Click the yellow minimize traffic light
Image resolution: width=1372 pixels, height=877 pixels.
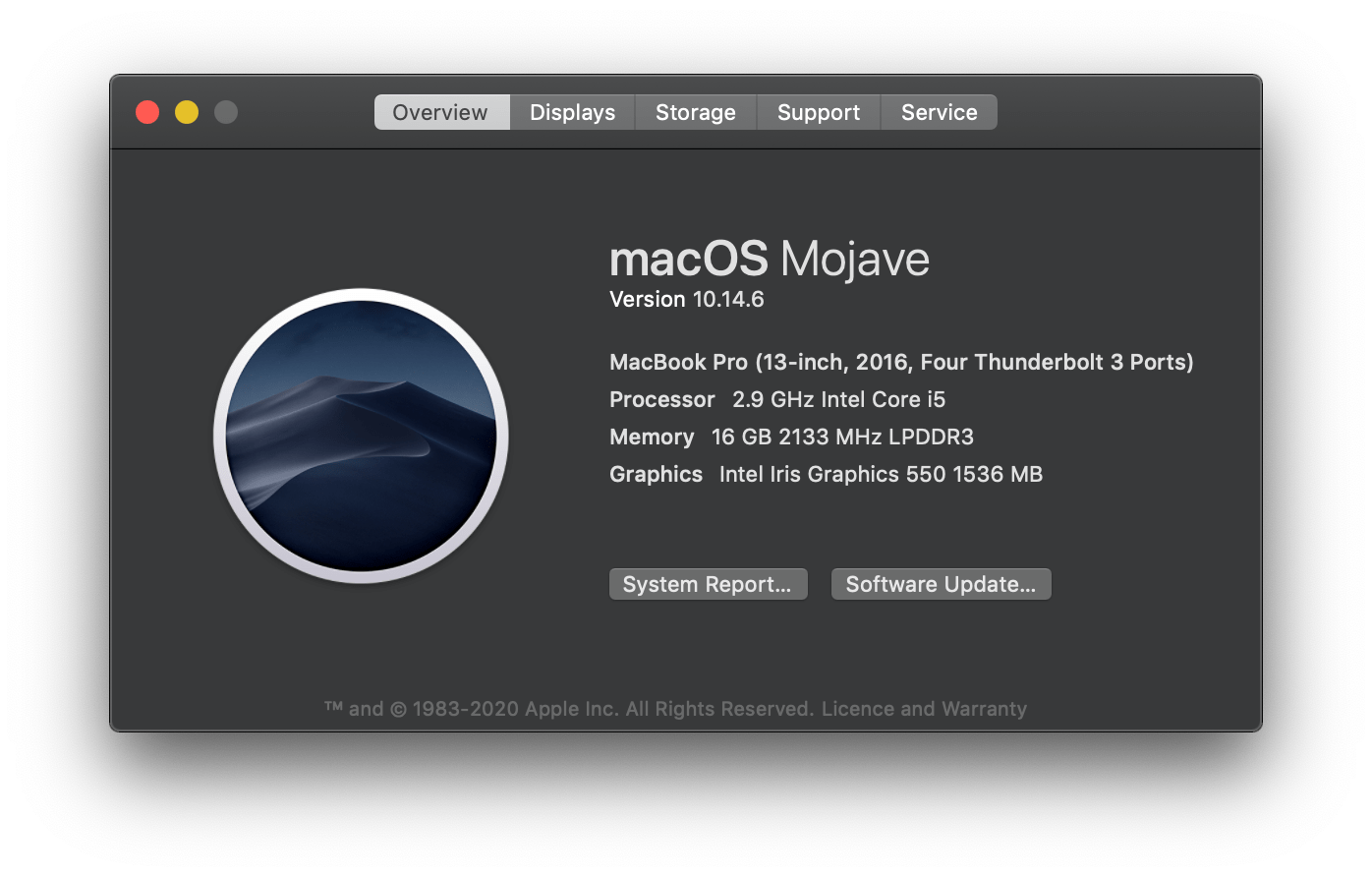click(186, 111)
